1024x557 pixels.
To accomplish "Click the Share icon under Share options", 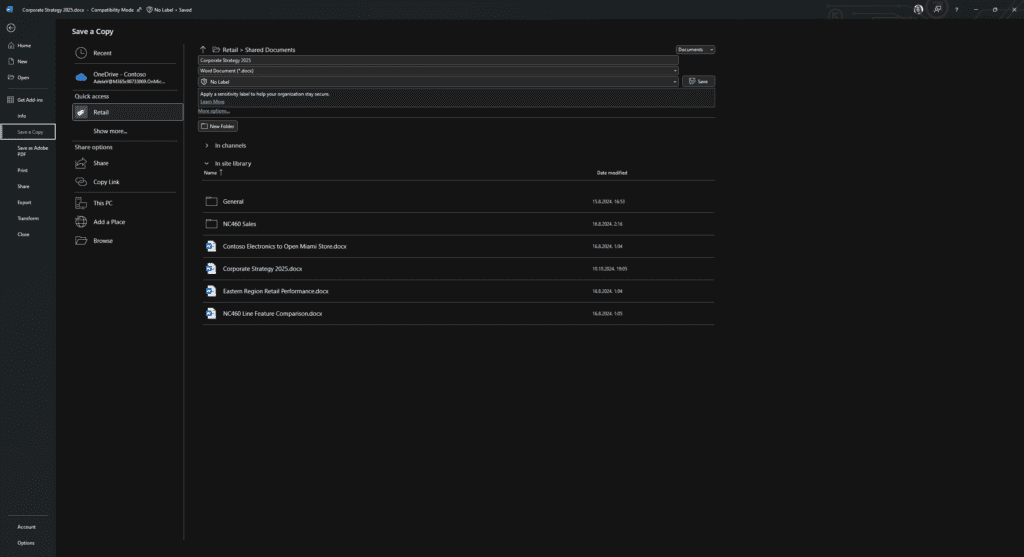I will click(x=81, y=163).
